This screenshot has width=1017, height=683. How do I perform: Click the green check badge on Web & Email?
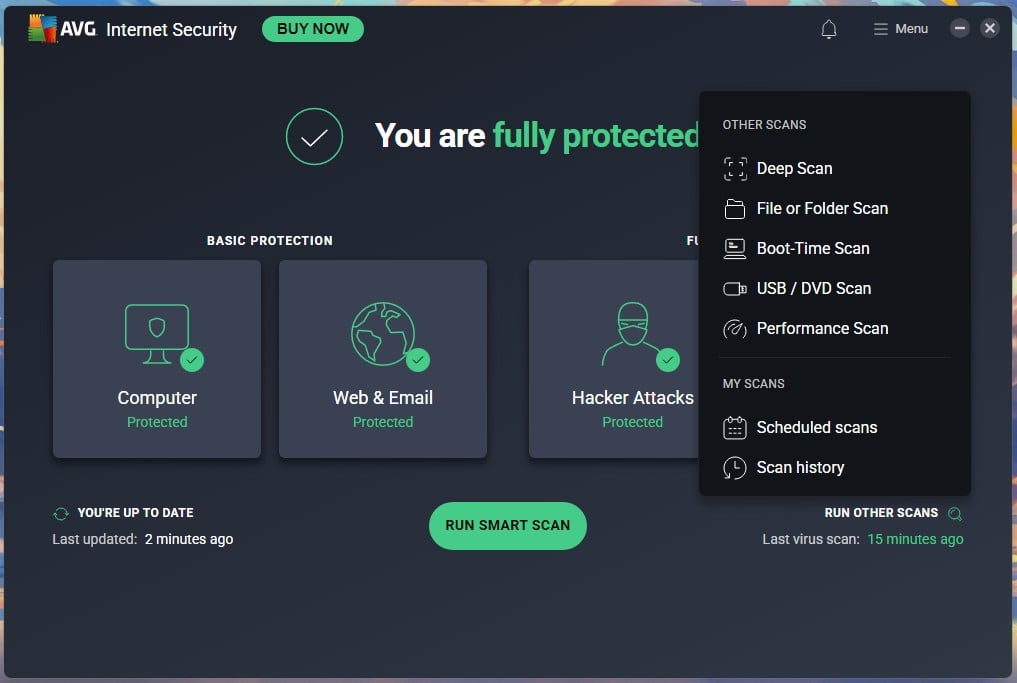coord(418,359)
